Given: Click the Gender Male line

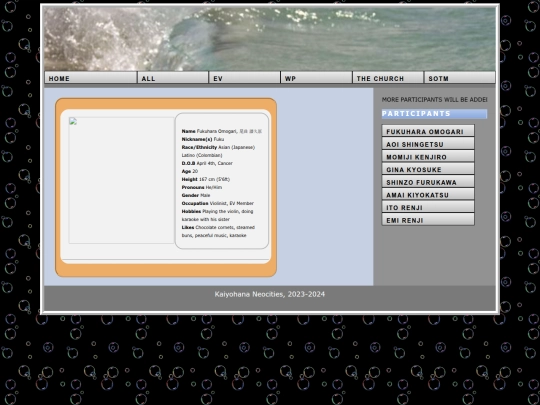Looking at the screenshot, I should [x=196, y=195].
